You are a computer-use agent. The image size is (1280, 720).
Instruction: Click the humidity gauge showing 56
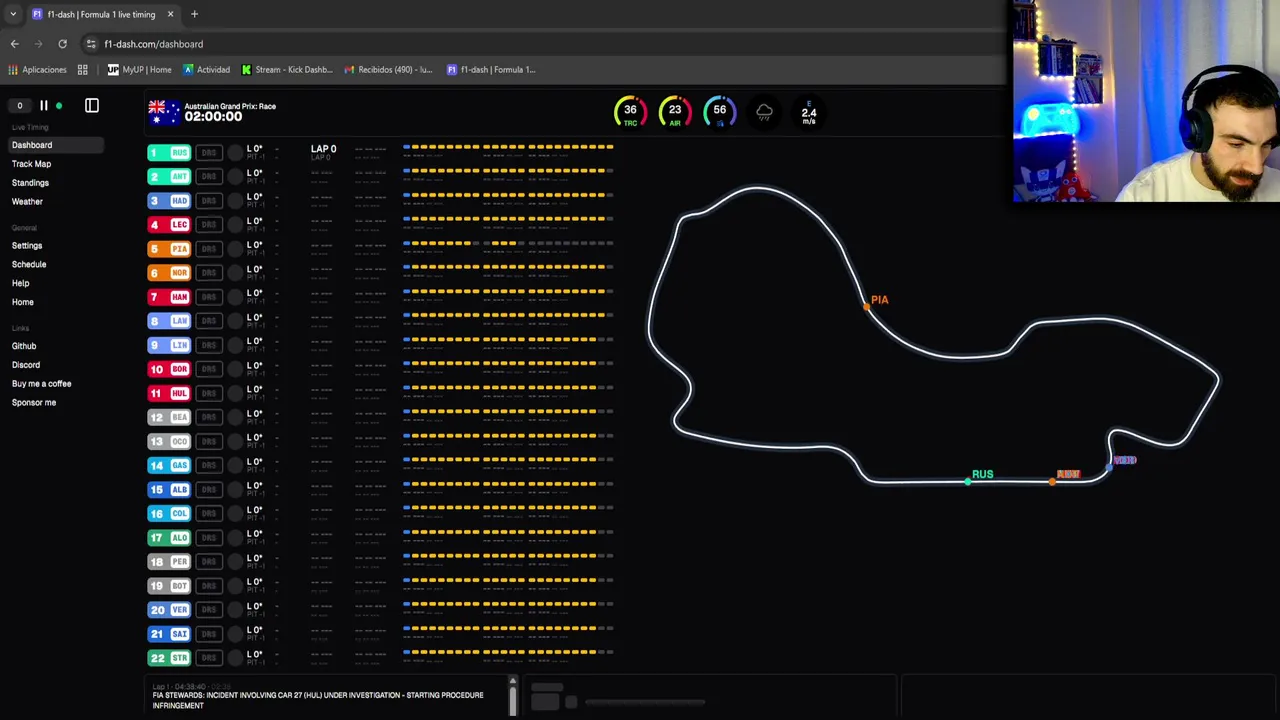[720, 112]
